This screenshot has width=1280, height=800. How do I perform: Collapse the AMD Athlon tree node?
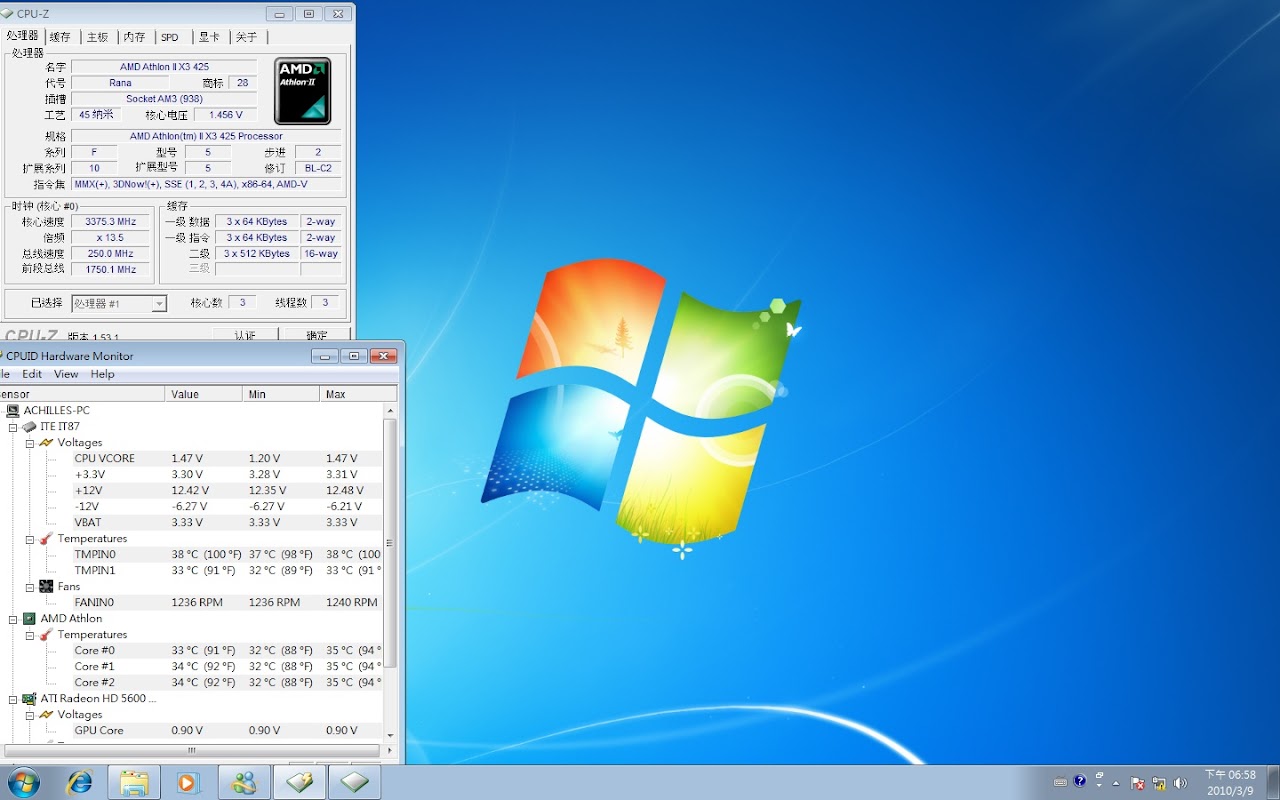(x=13, y=618)
